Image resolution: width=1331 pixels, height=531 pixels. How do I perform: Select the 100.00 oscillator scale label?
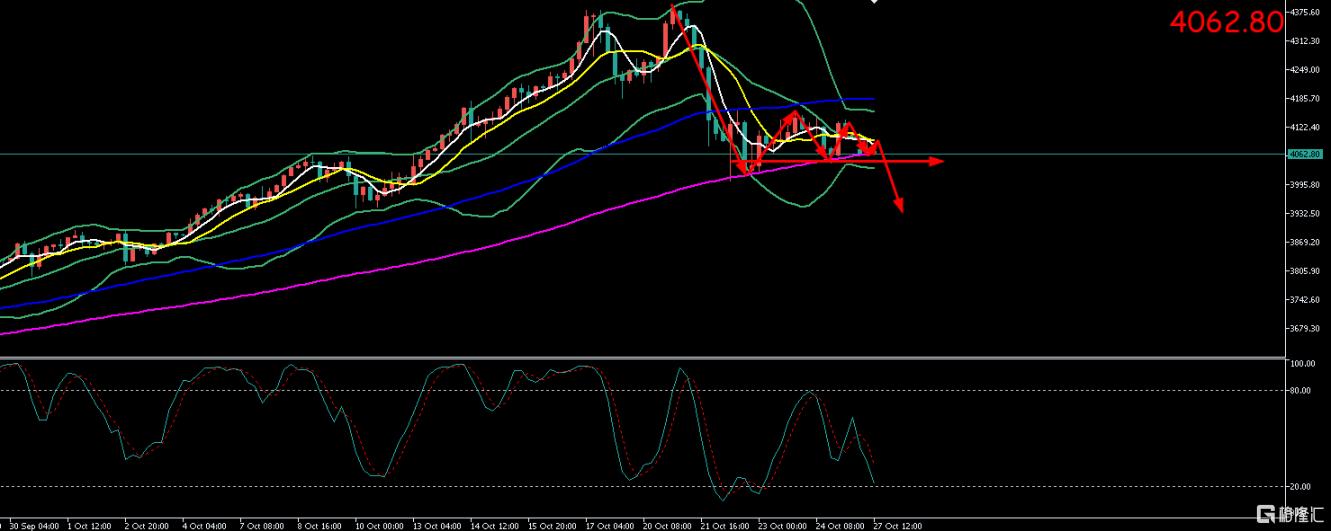click(x=1303, y=364)
